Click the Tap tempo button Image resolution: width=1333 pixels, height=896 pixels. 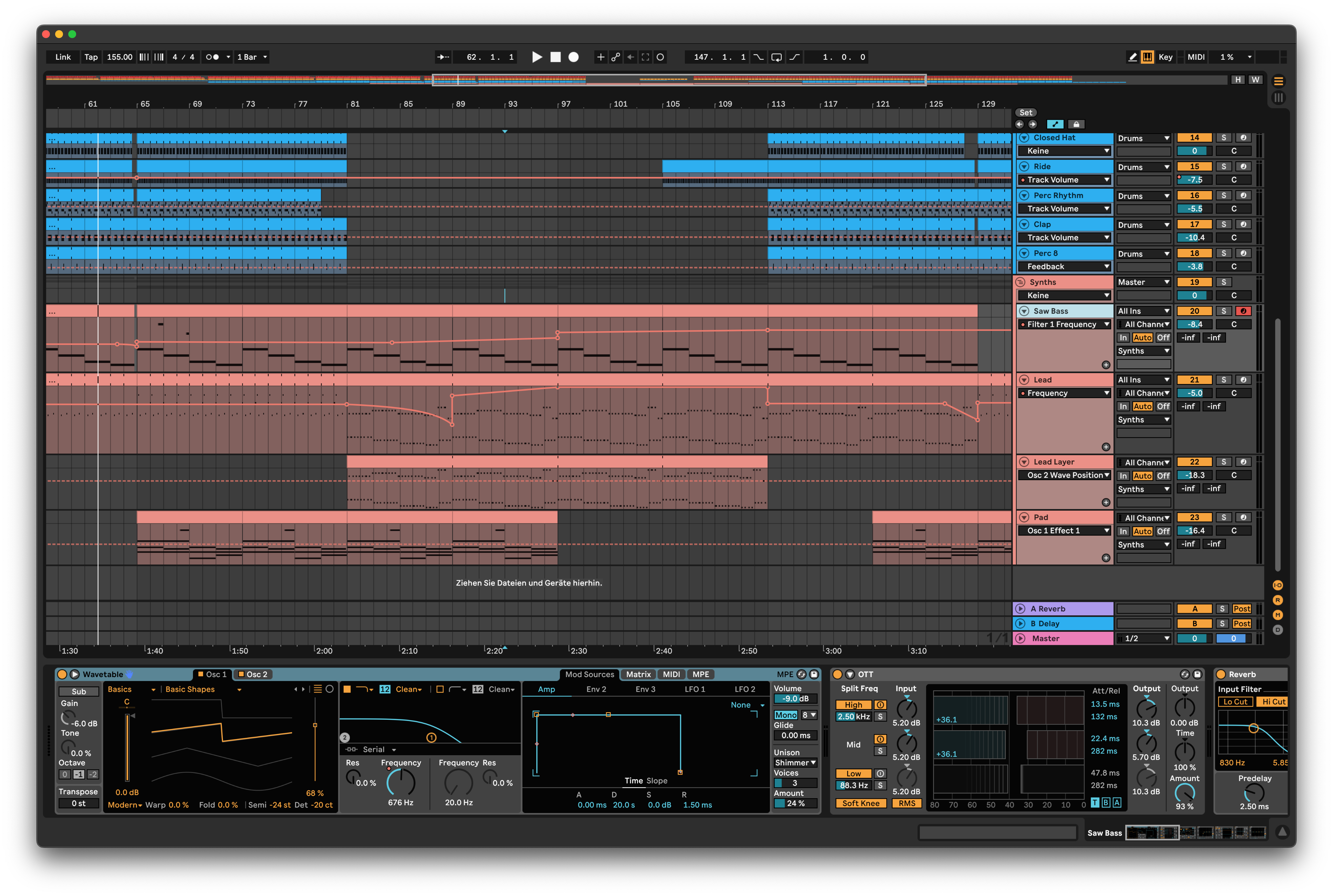[x=91, y=57]
